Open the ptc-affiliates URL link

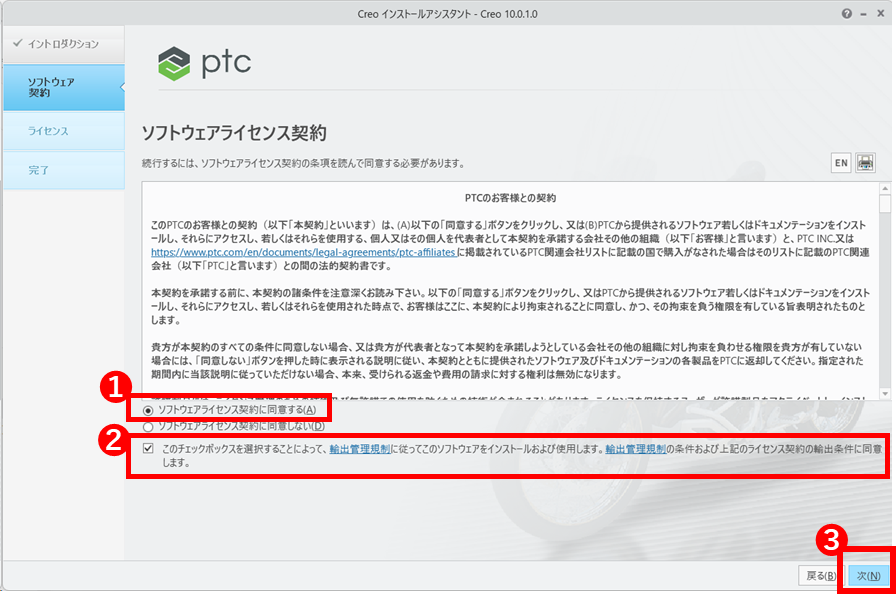pyautogui.click(x=303, y=255)
